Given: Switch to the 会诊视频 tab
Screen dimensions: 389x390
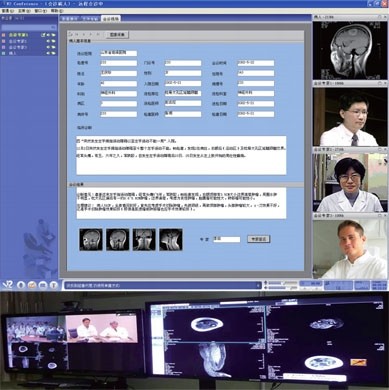Looking at the screenshot, I should [x=111, y=19].
